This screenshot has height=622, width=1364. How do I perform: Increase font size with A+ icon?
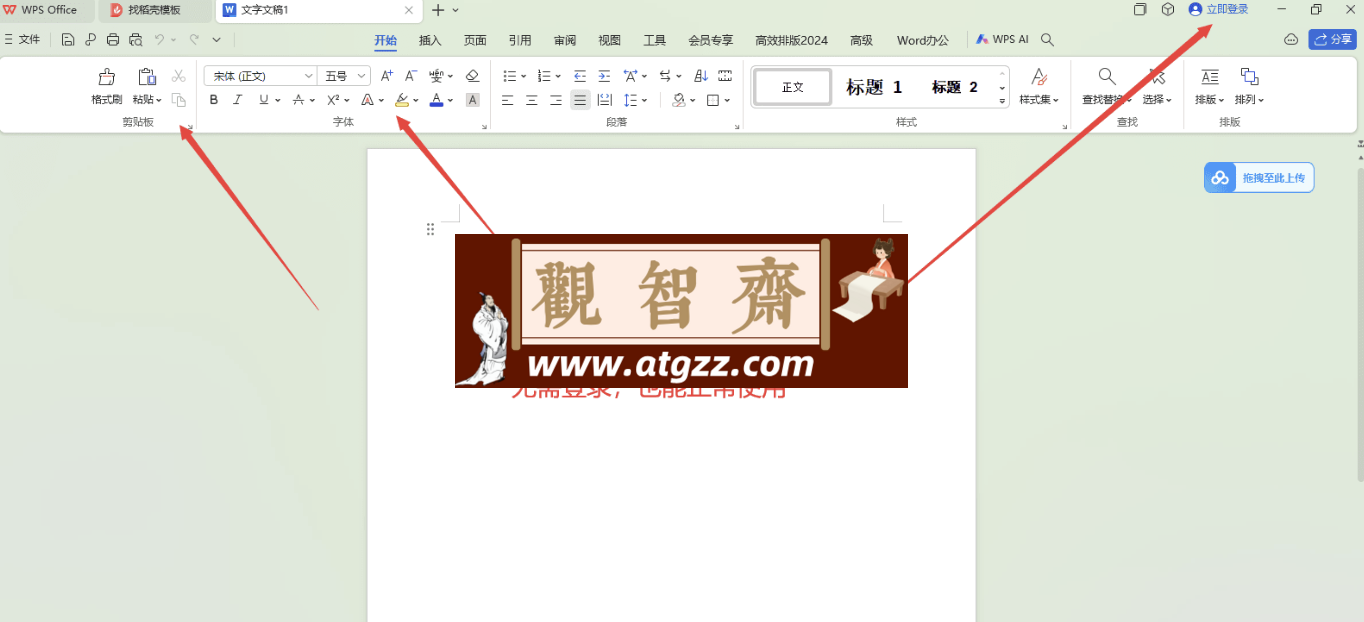(x=387, y=76)
